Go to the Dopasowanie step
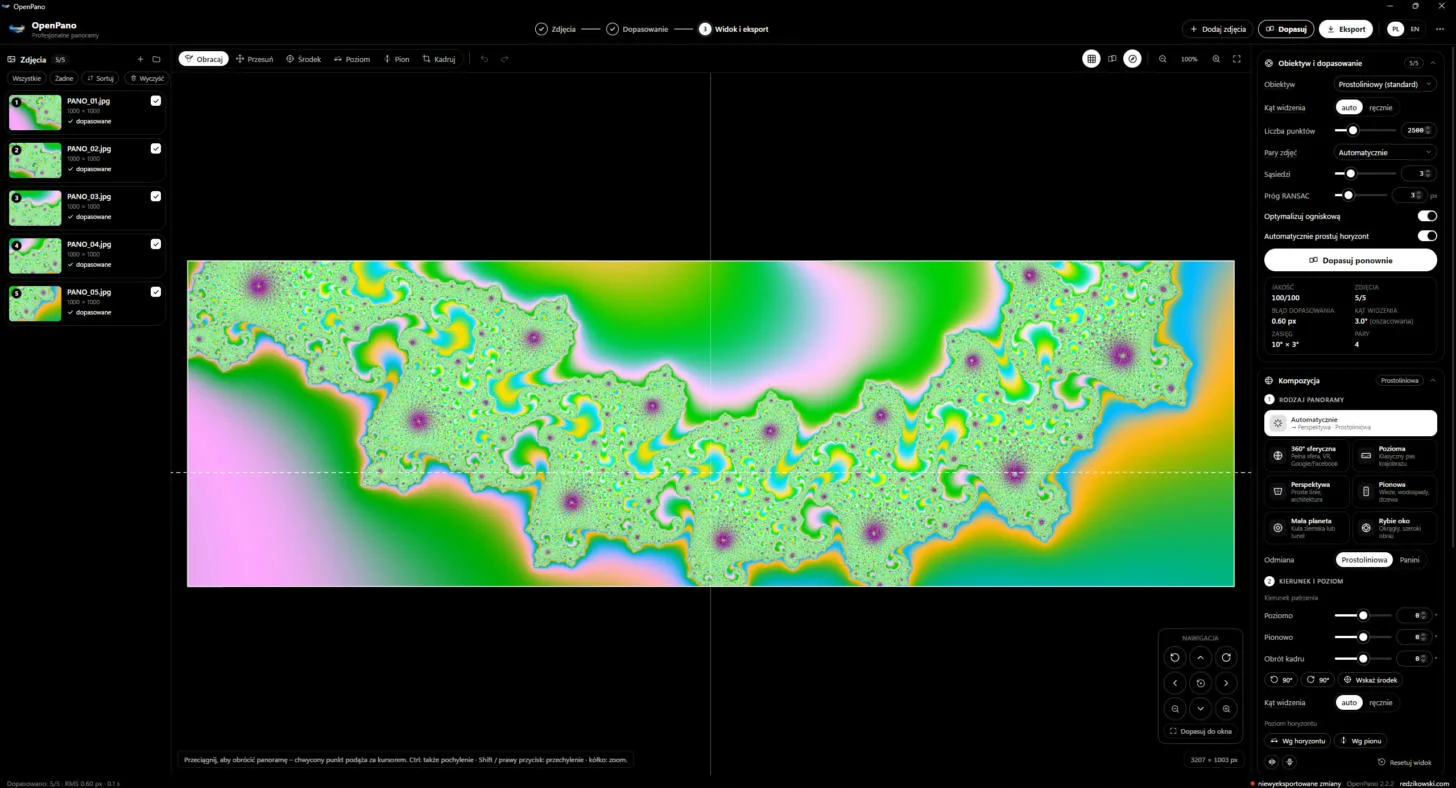Viewport: 1456px width, 788px height. tap(637, 29)
